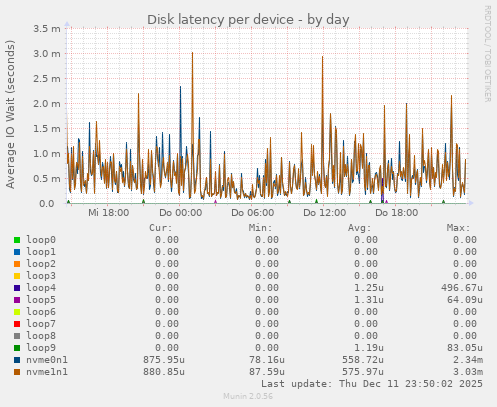Image resolution: width=497 pixels, height=407 pixels.
Task: Click the '3.0 m' y-axis label
Action: tap(47, 54)
